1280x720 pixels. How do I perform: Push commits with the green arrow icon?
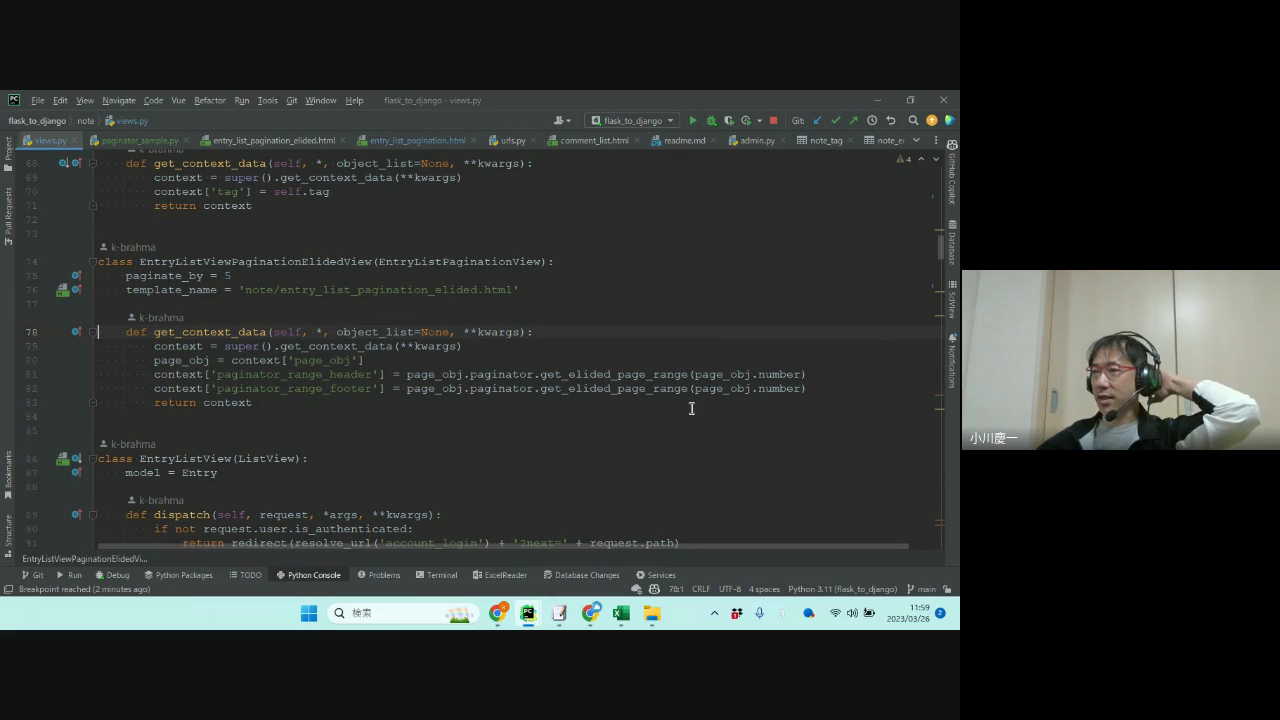[x=853, y=121]
